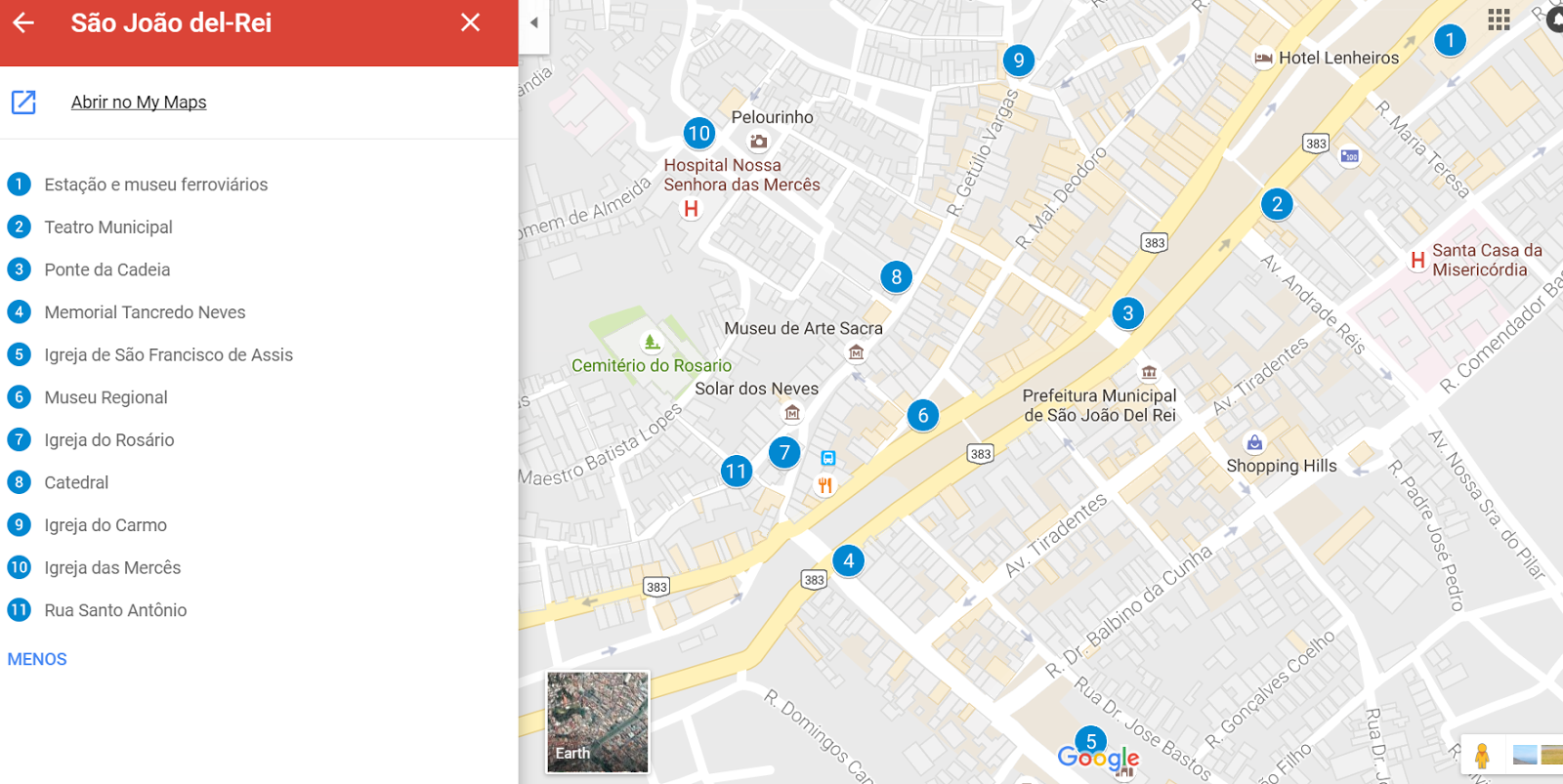Open the Google apps grid

point(1499,20)
